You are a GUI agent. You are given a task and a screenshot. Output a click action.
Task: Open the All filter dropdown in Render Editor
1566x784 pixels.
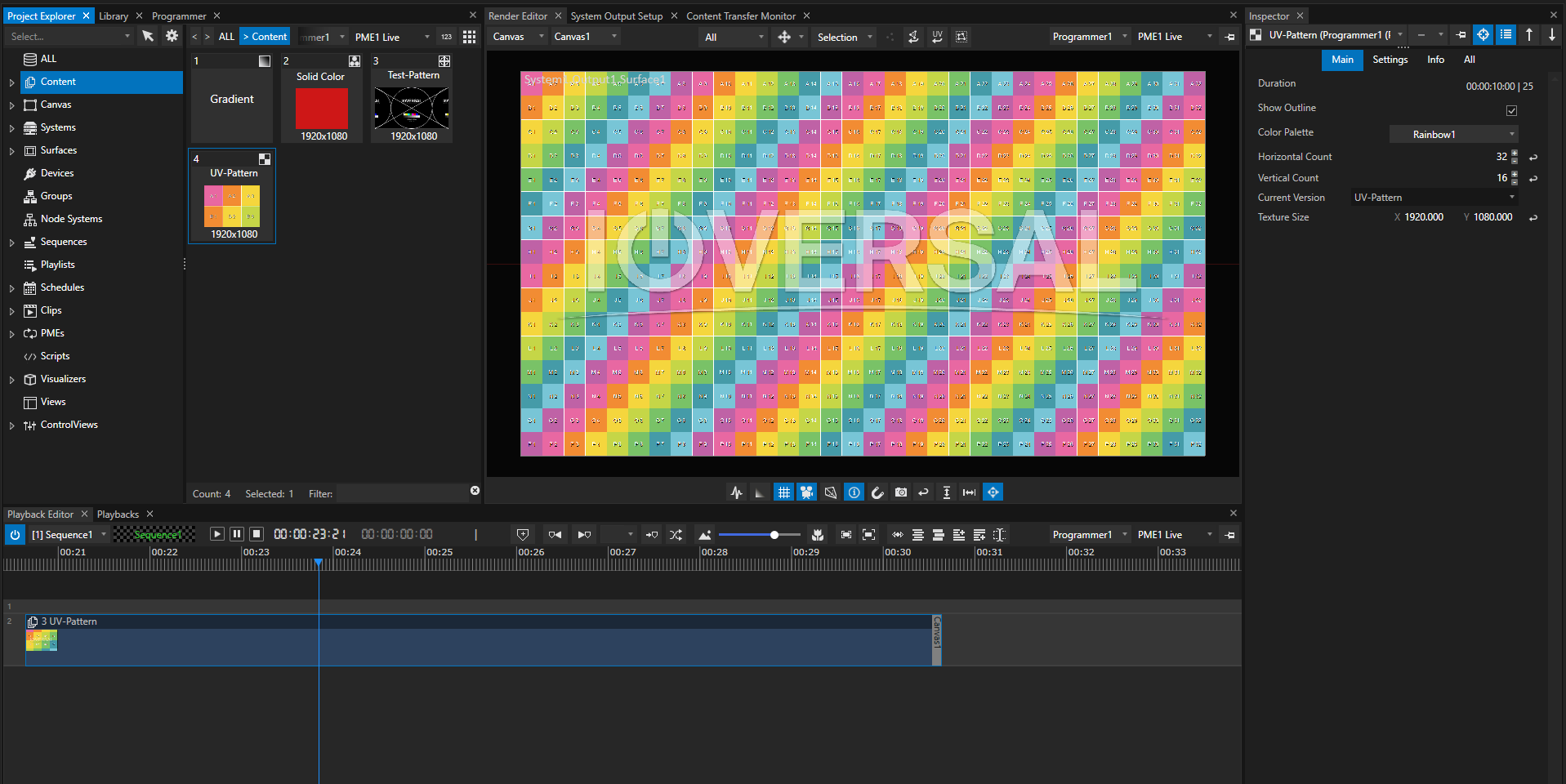coord(734,37)
